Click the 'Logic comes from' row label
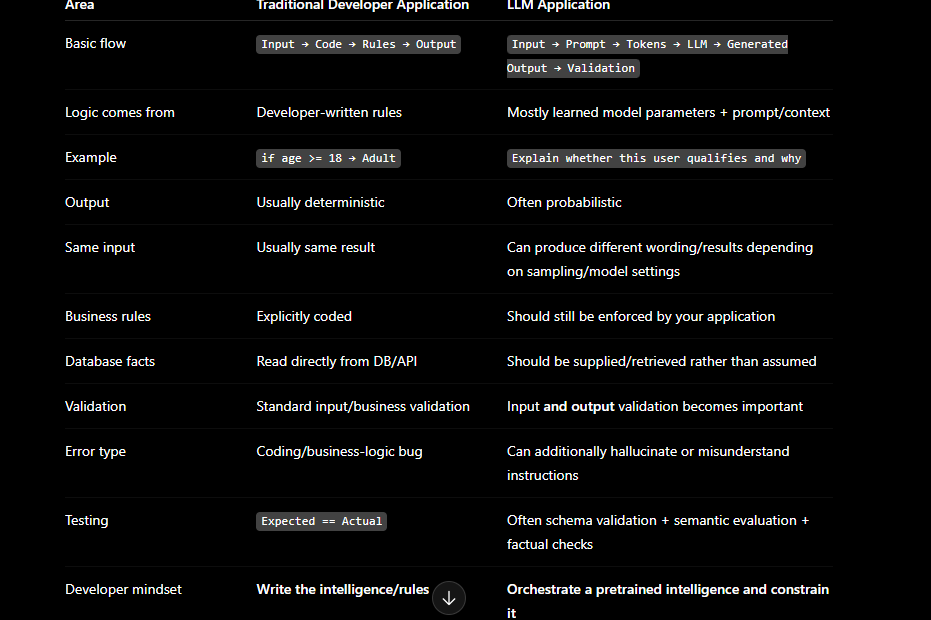This screenshot has height=620, width=931. point(120,112)
